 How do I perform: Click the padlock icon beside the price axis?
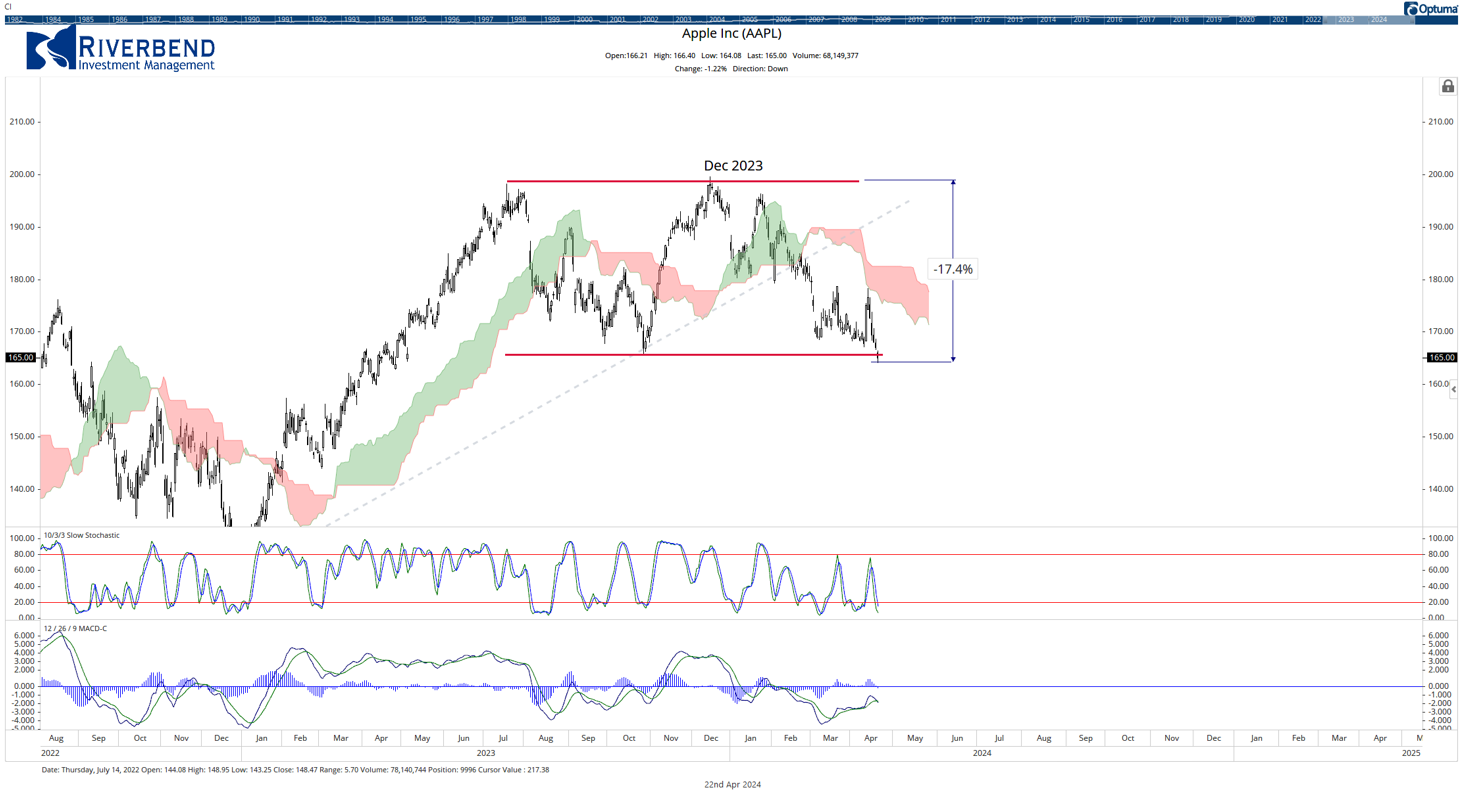tap(1447, 86)
